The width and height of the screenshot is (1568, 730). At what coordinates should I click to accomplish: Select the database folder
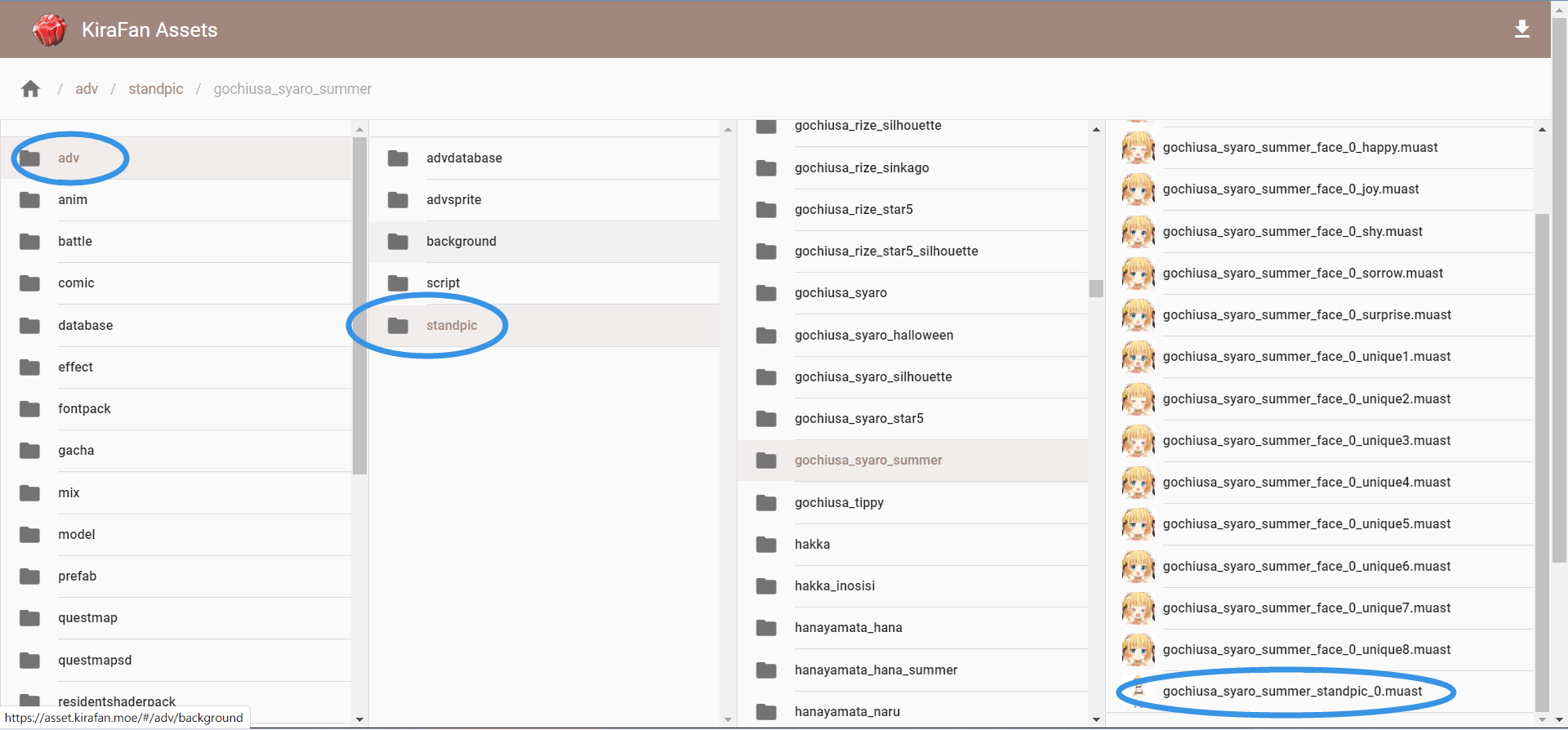click(x=176, y=326)
